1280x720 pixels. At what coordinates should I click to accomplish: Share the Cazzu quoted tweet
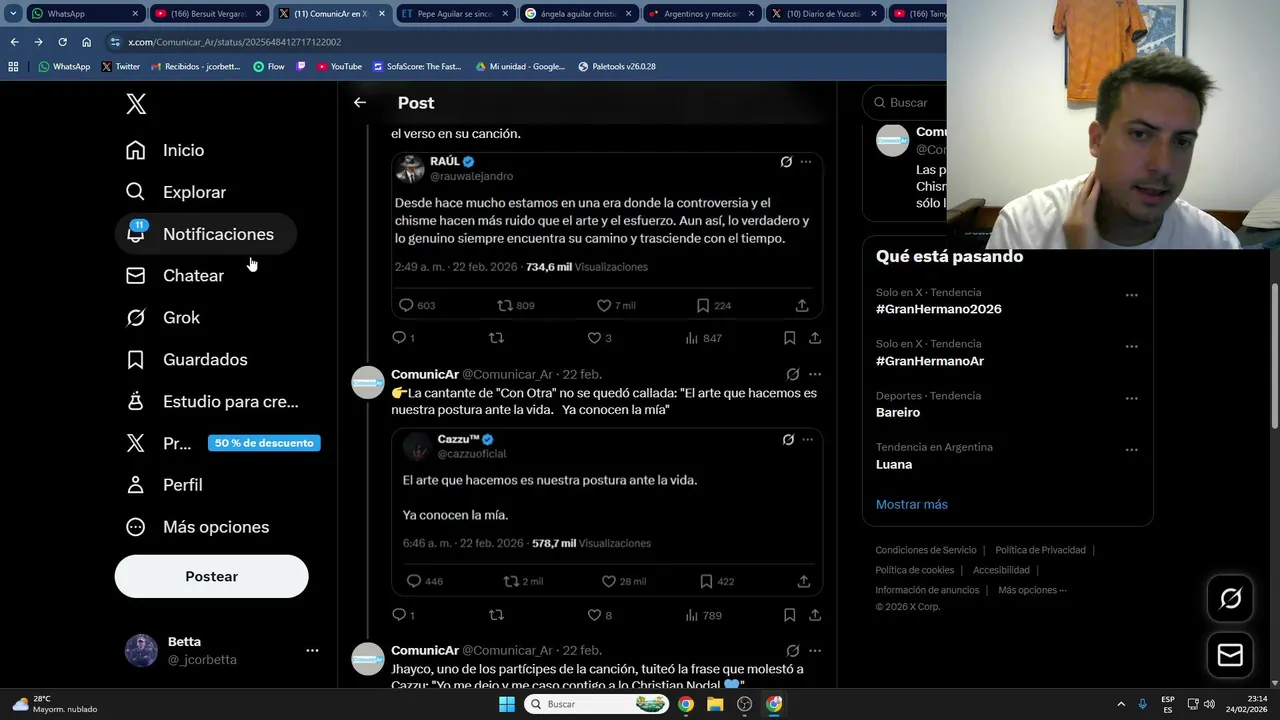[803, 581]
